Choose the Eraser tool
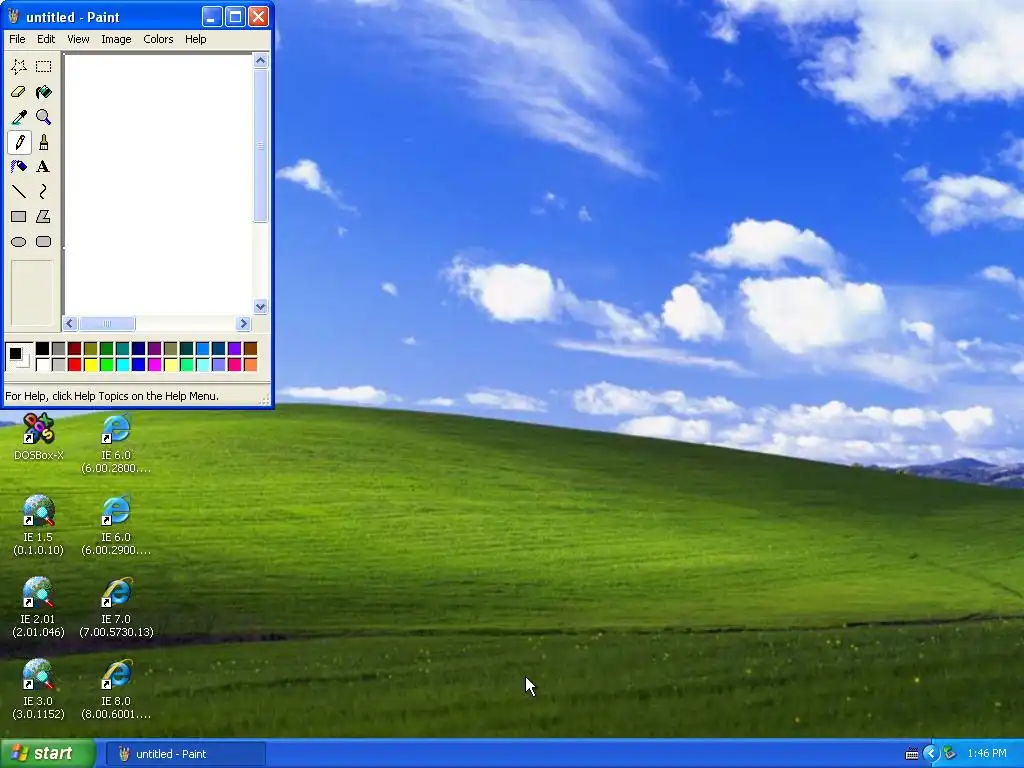 tap(19, 92)
